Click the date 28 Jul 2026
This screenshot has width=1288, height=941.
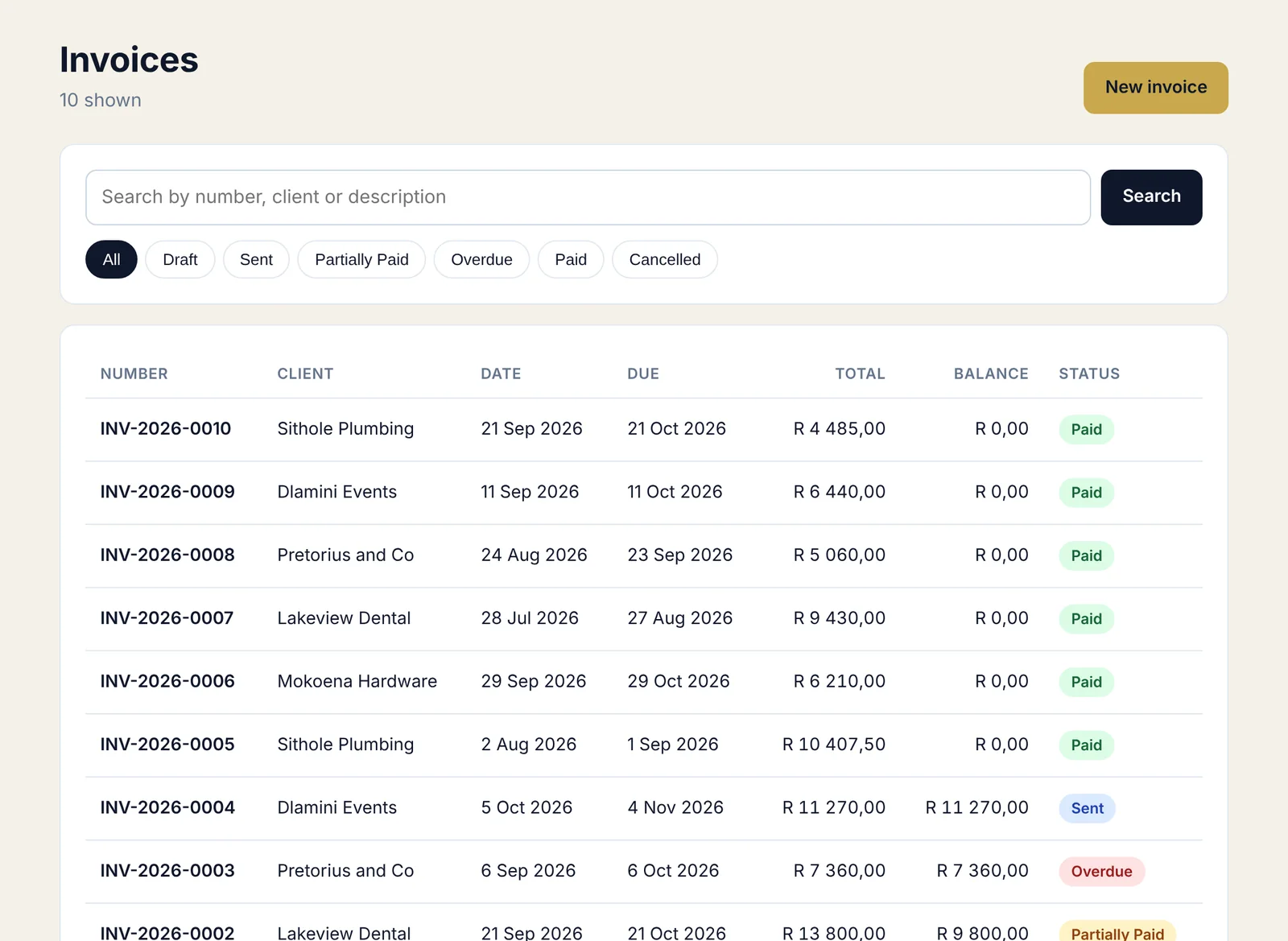coord(530,618)
